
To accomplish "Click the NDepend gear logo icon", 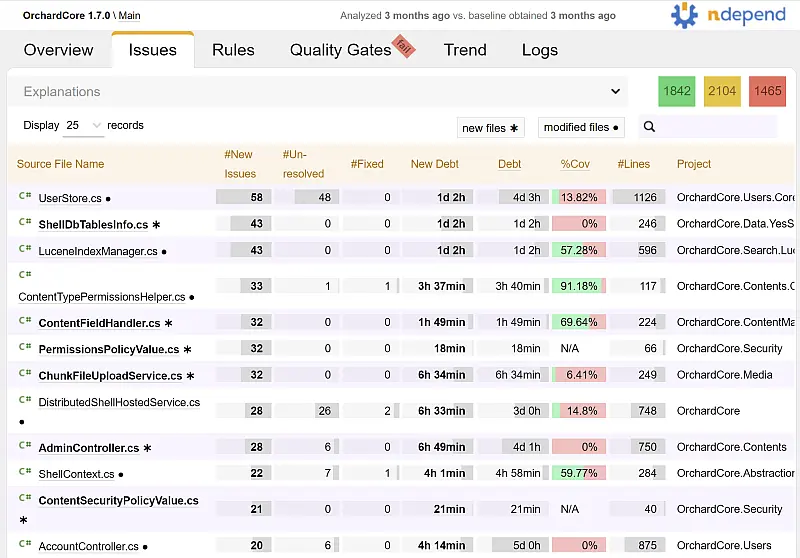I will click(x=684, y=15).
